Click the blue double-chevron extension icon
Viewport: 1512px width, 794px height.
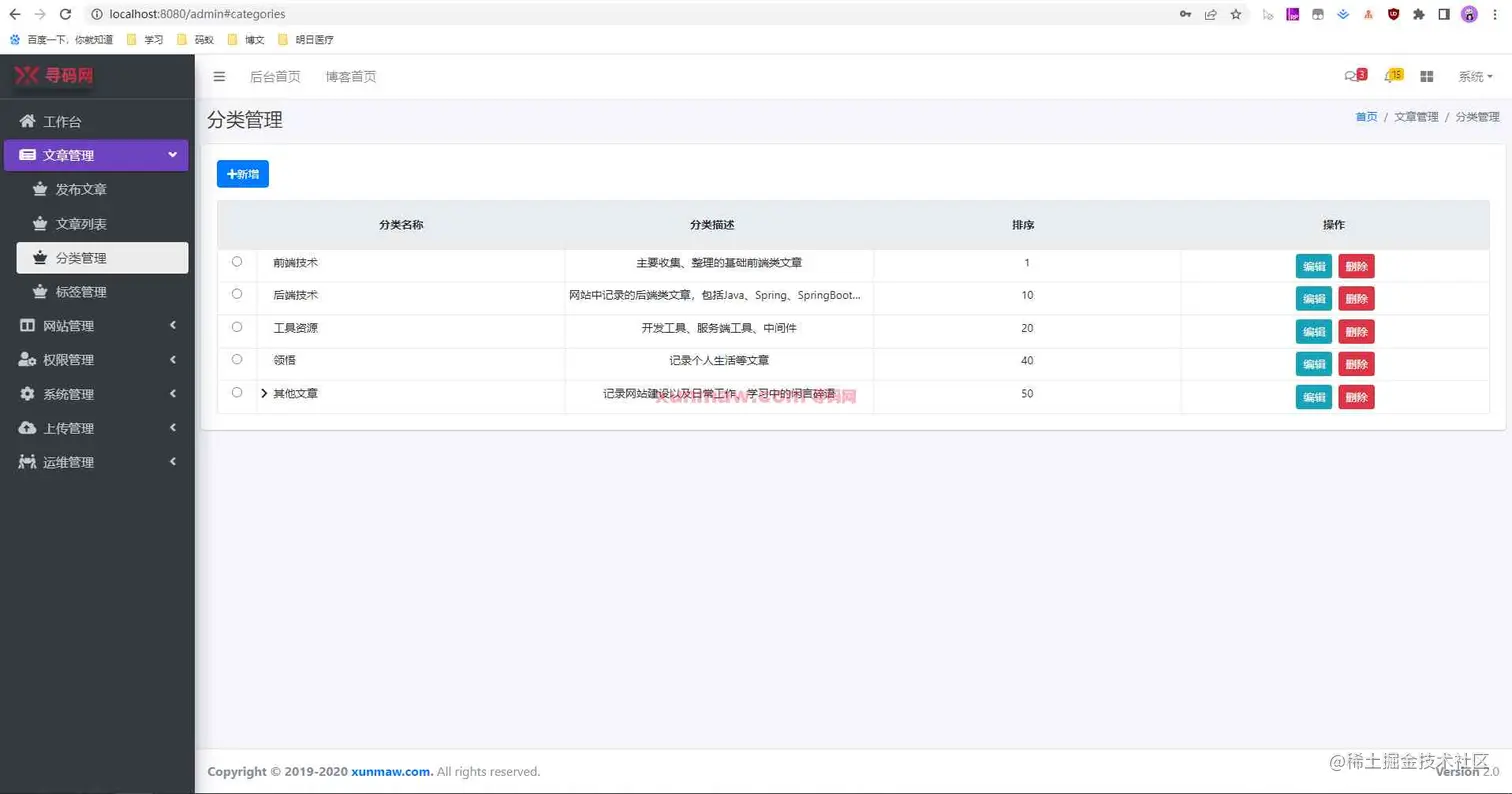click(1343, 14)
